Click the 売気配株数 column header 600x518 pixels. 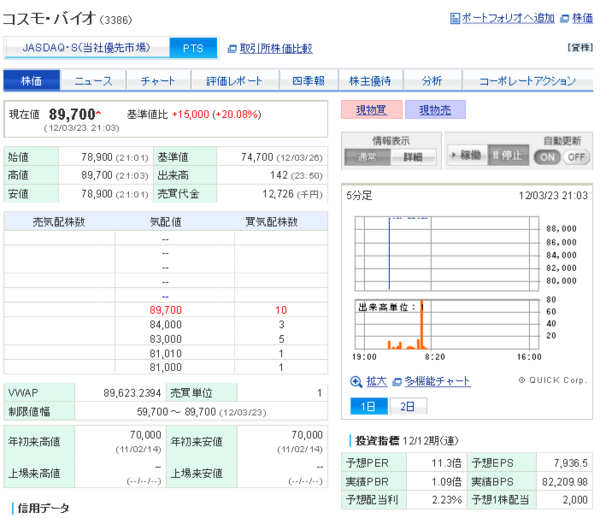coord(59,222)
